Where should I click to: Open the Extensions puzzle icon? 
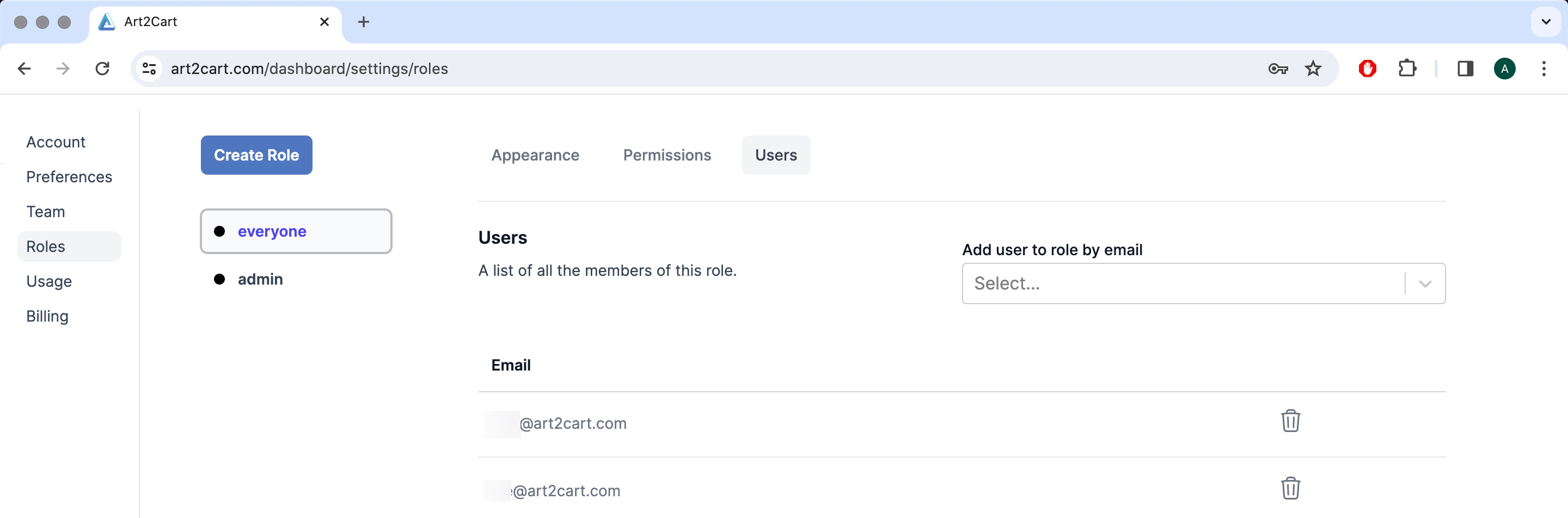pos(1407,69)
